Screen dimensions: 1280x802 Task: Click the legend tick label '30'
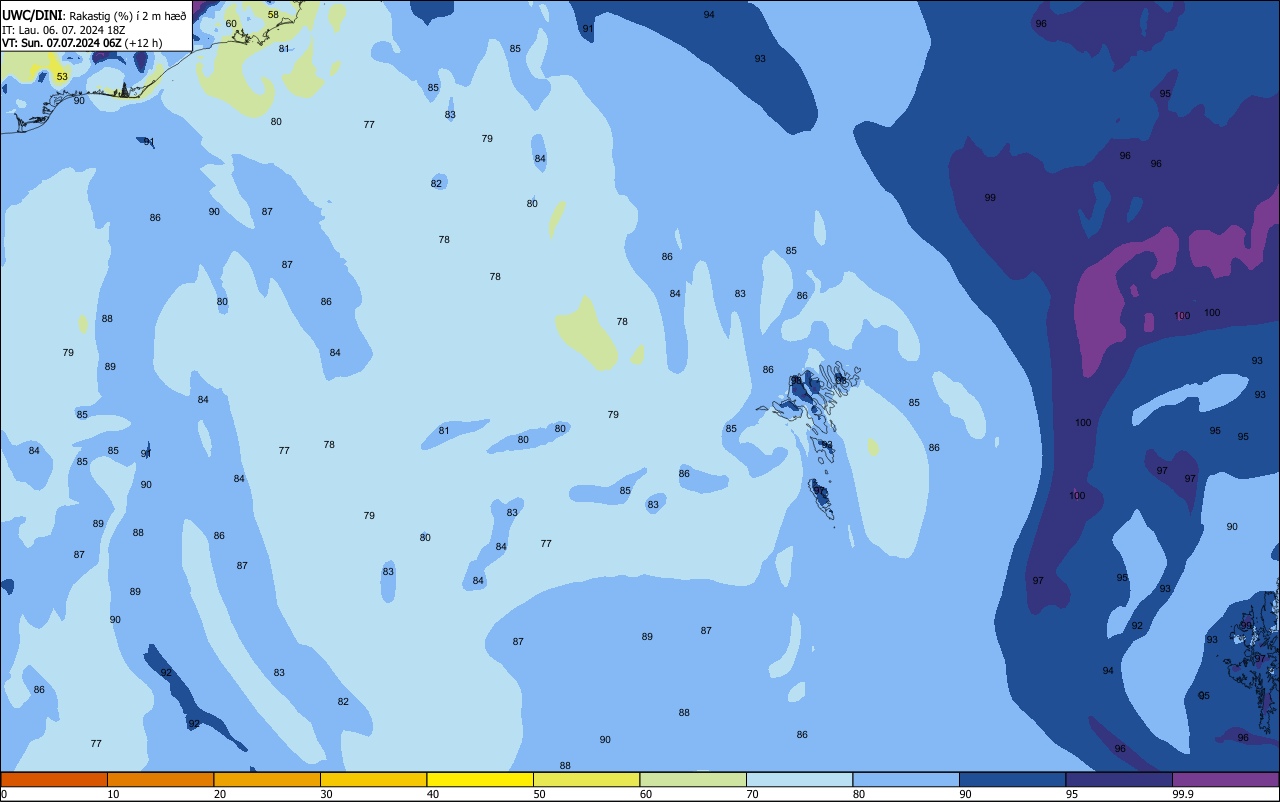(326, 794)
